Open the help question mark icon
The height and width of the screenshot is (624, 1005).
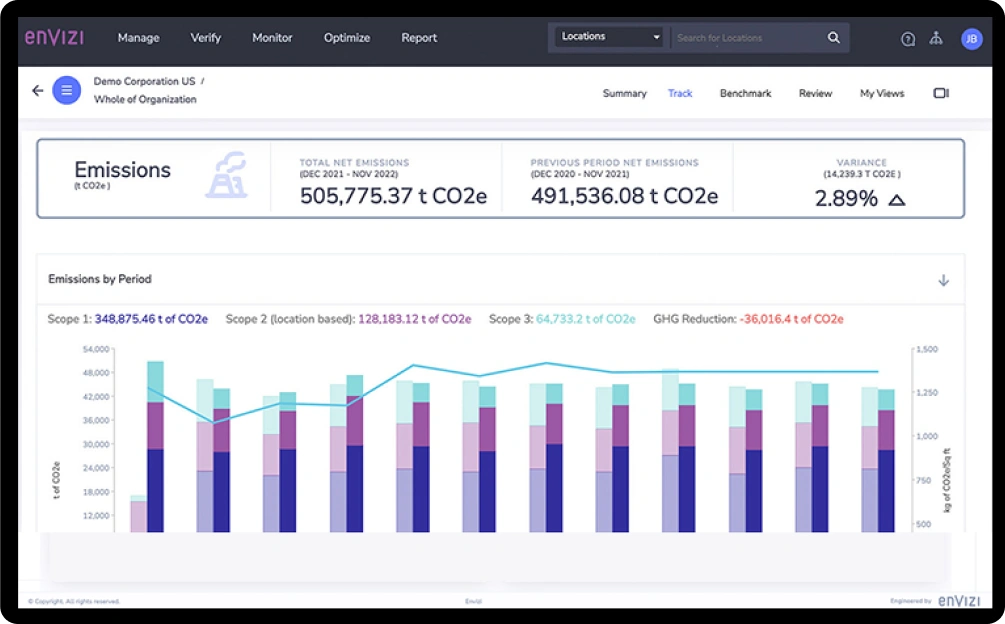908,39
